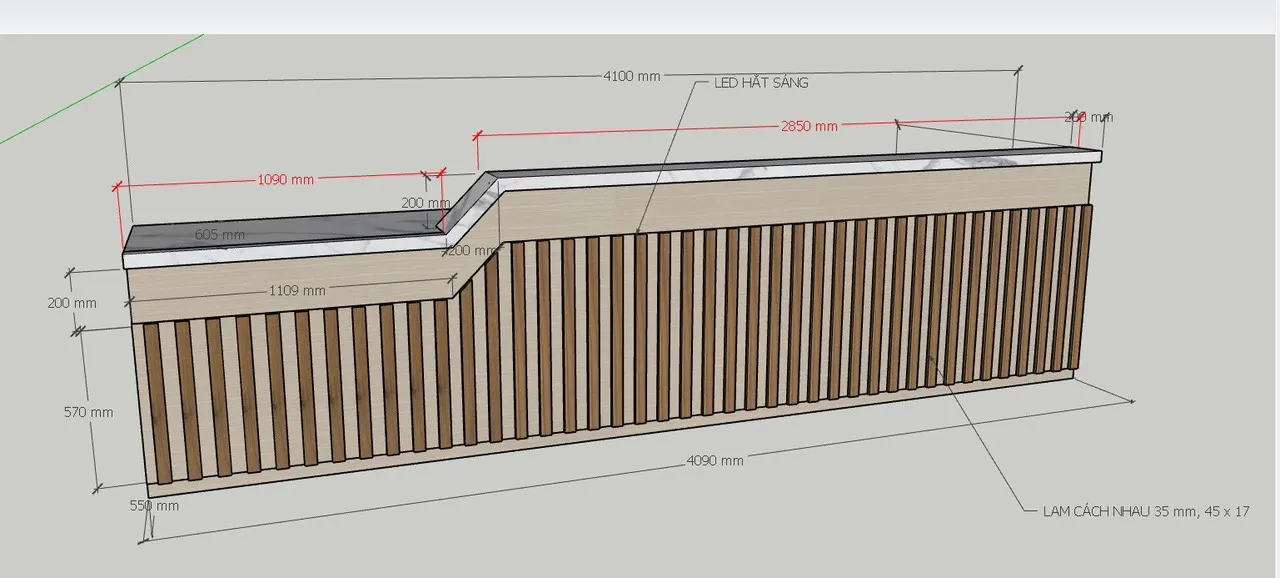Click the 605 mm depth dimension label
The image size is (1280, 578).
point(219,234)
